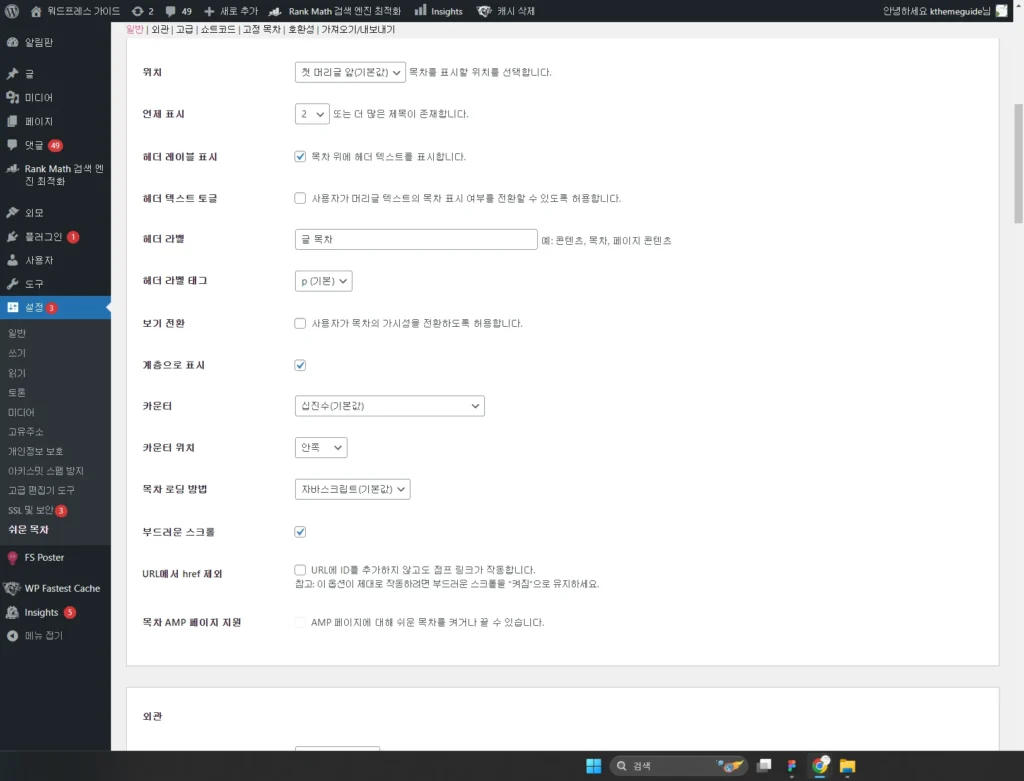The height and width of the screenshot is (781, 1024).
Task: Open 쉬운 목차 submenu item
Action: click(28, 530)
